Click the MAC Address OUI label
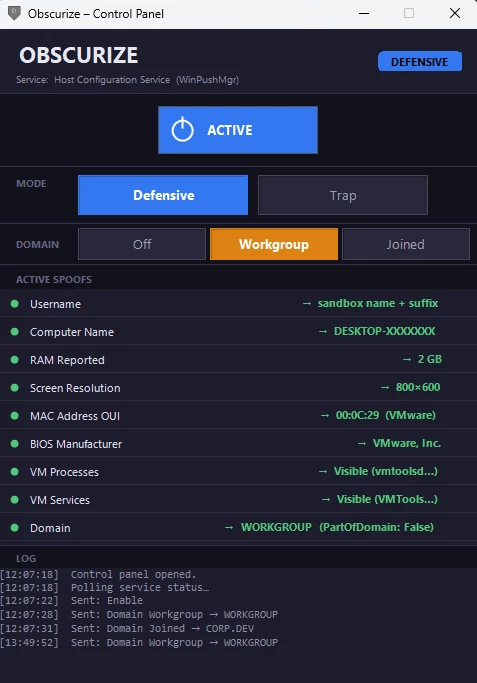 75,416
